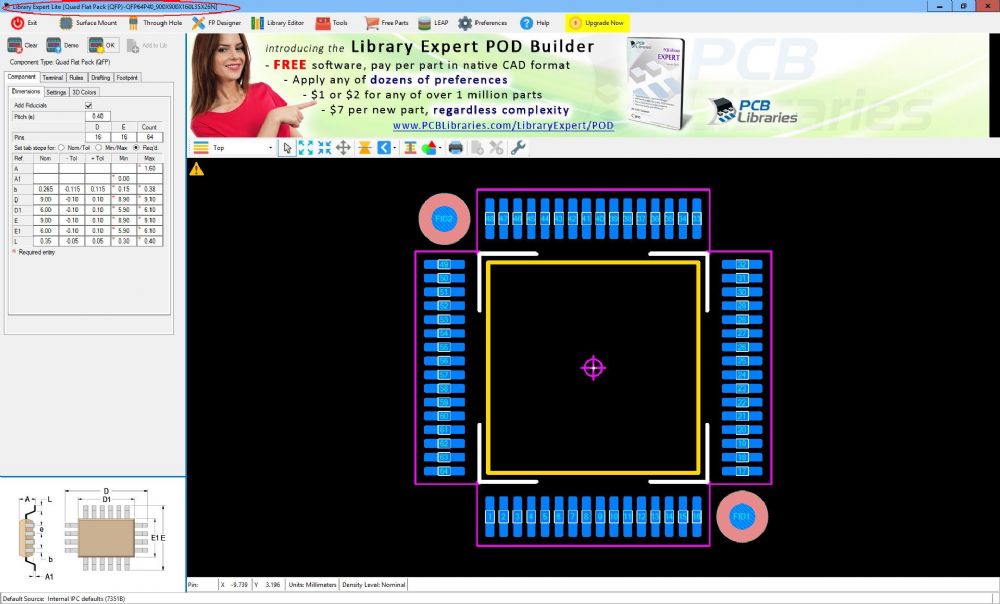The image size is (1000, 604).
Task: Open the PCBLibraries.com POD link
Action: tap(502, 126)
